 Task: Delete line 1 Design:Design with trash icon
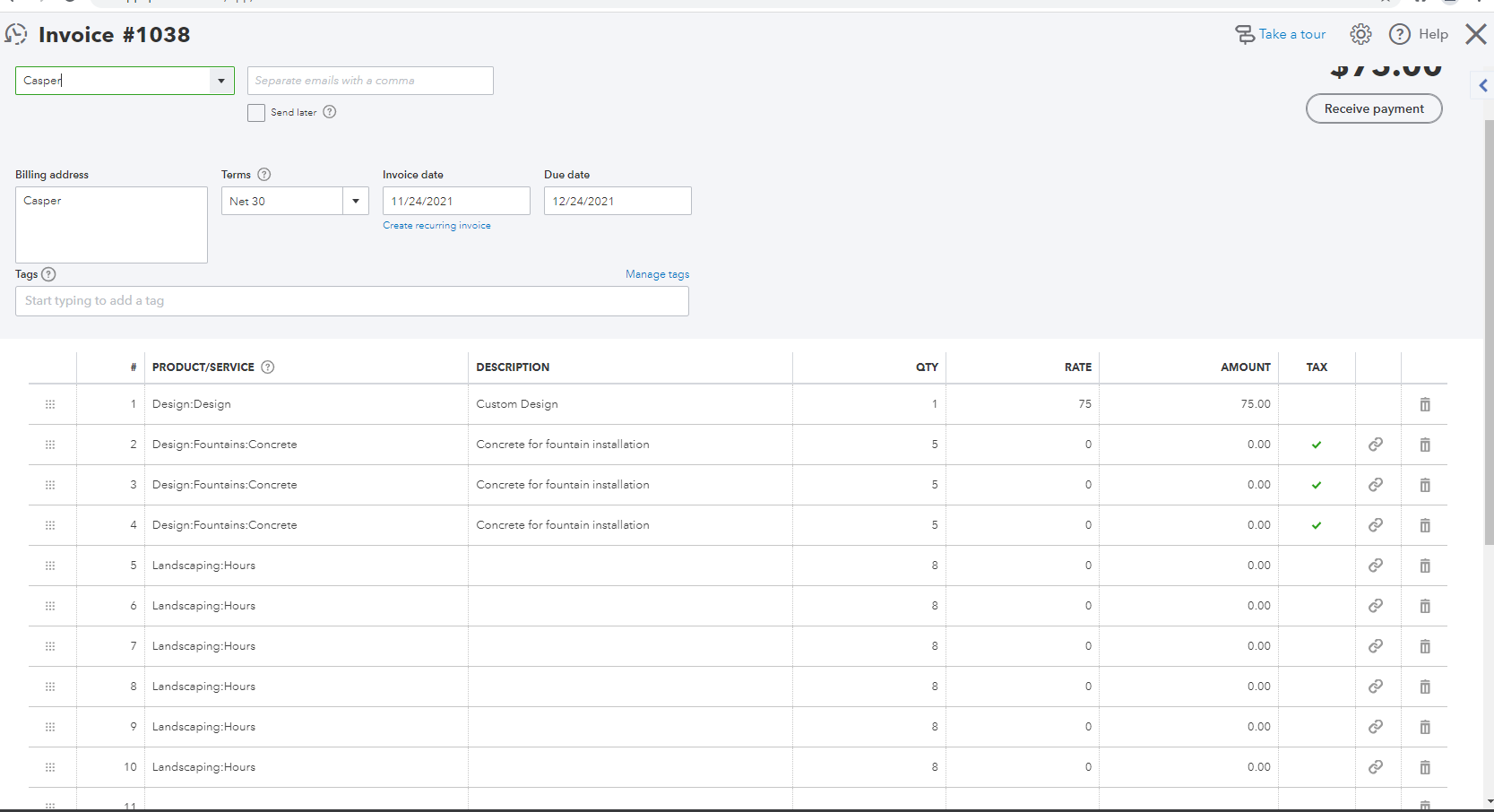click(x=1425, y=404)
